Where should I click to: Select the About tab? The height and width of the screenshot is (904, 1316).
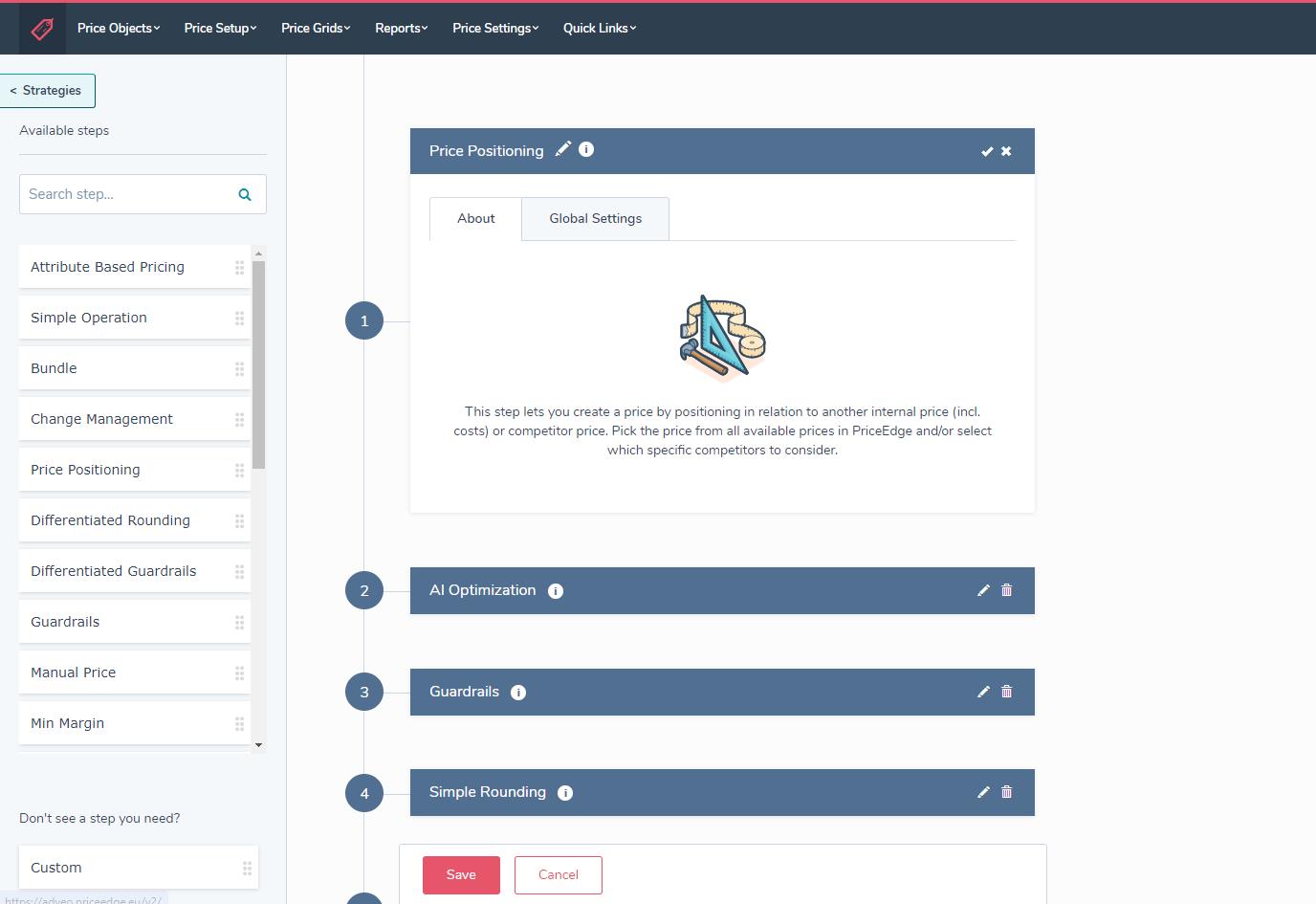coord(475,219)
